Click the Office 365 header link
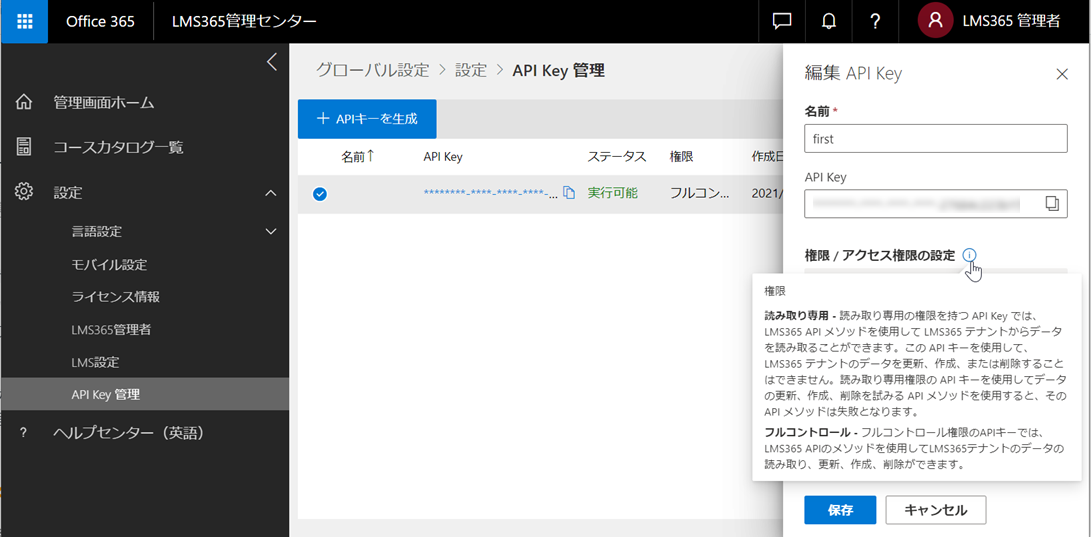This screenshot has height=537, width=1091. pos(100,21)
